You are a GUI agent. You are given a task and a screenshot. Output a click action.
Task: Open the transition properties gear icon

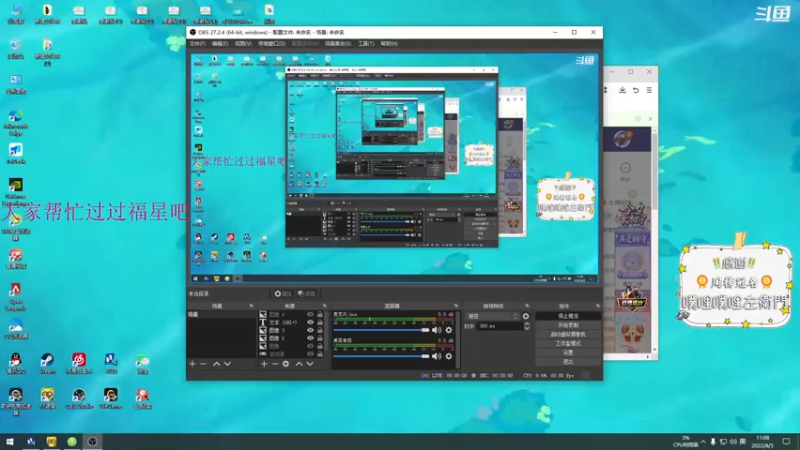[526, 316]
